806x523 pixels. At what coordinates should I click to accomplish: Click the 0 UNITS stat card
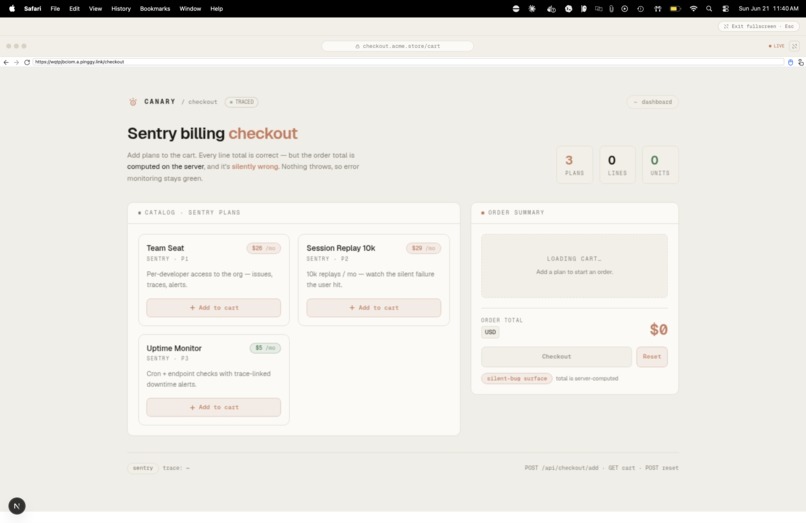pyautogui.click(x=660, y=165)
